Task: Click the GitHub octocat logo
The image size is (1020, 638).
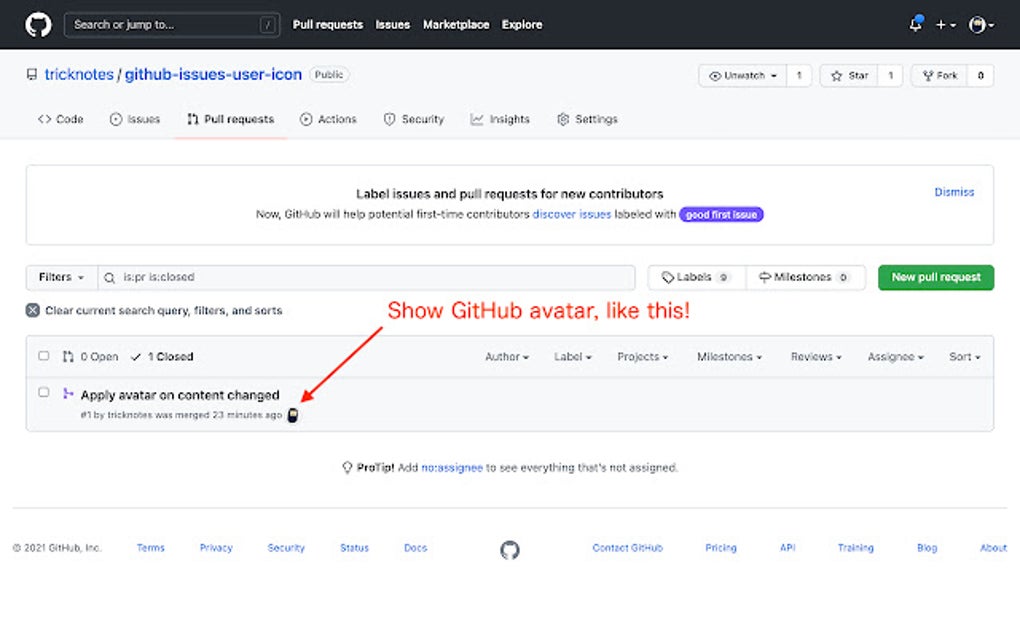Action: coord(37,24)
